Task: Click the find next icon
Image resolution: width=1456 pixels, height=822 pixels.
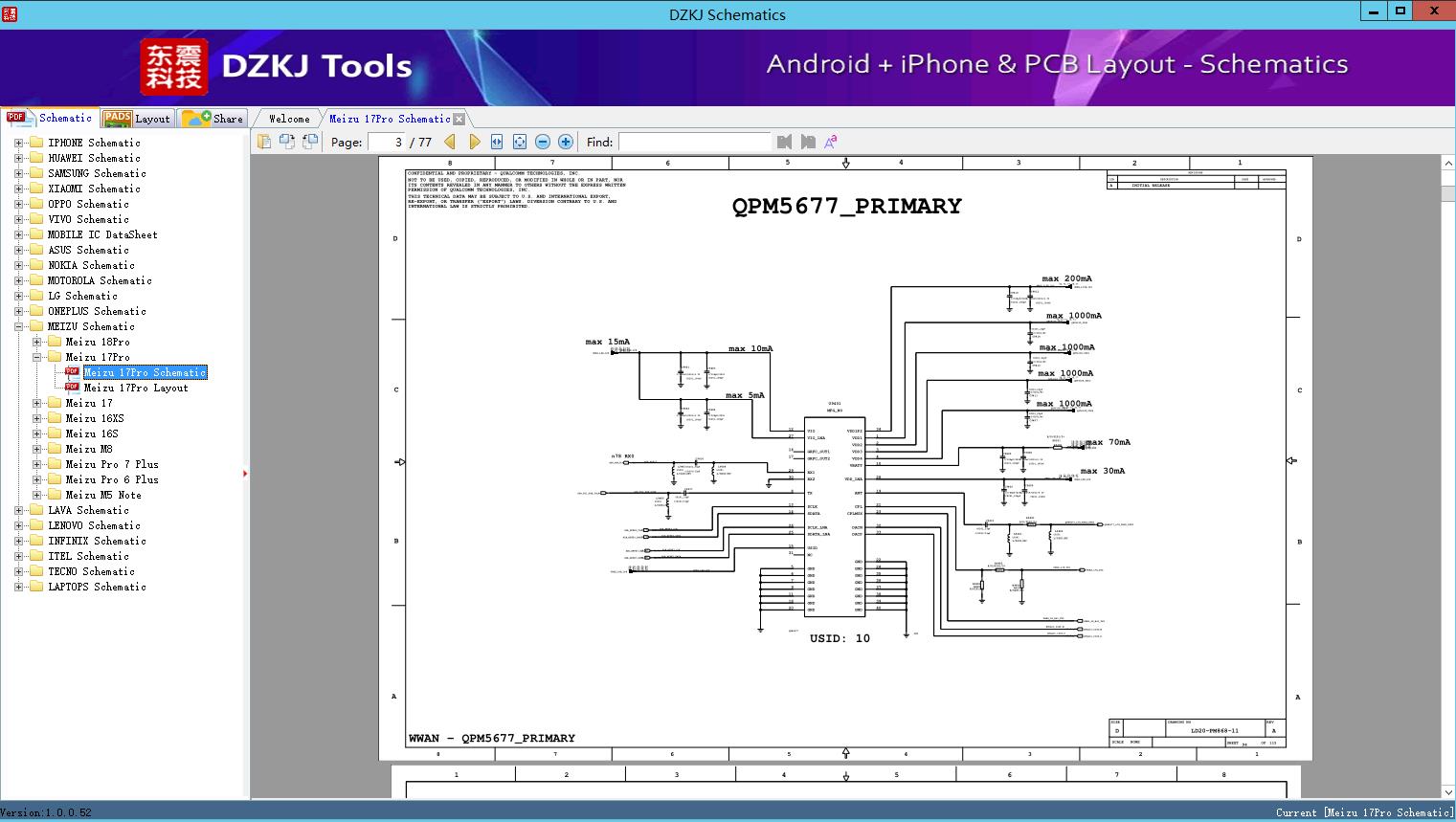Action: 808,142
